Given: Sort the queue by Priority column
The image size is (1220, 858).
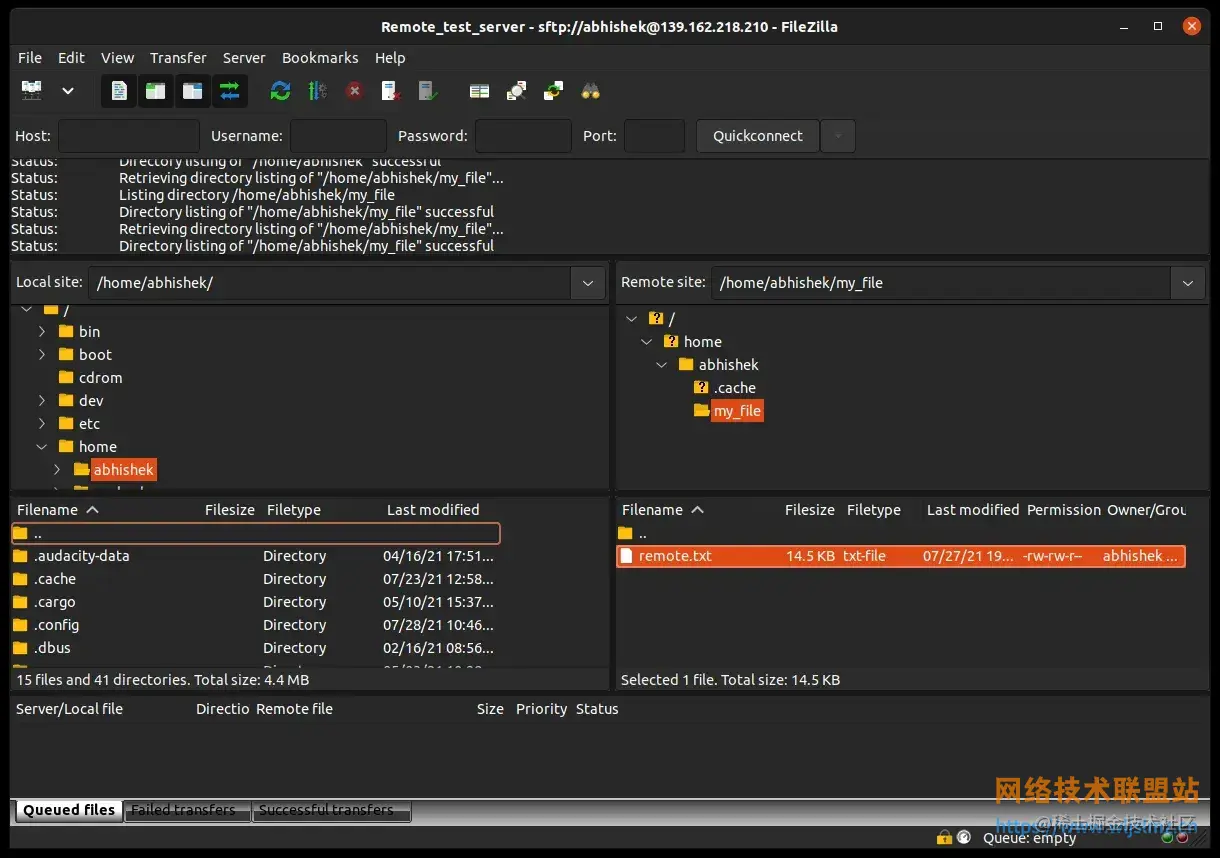Looking at the screenshot, I should click(541, 709).
